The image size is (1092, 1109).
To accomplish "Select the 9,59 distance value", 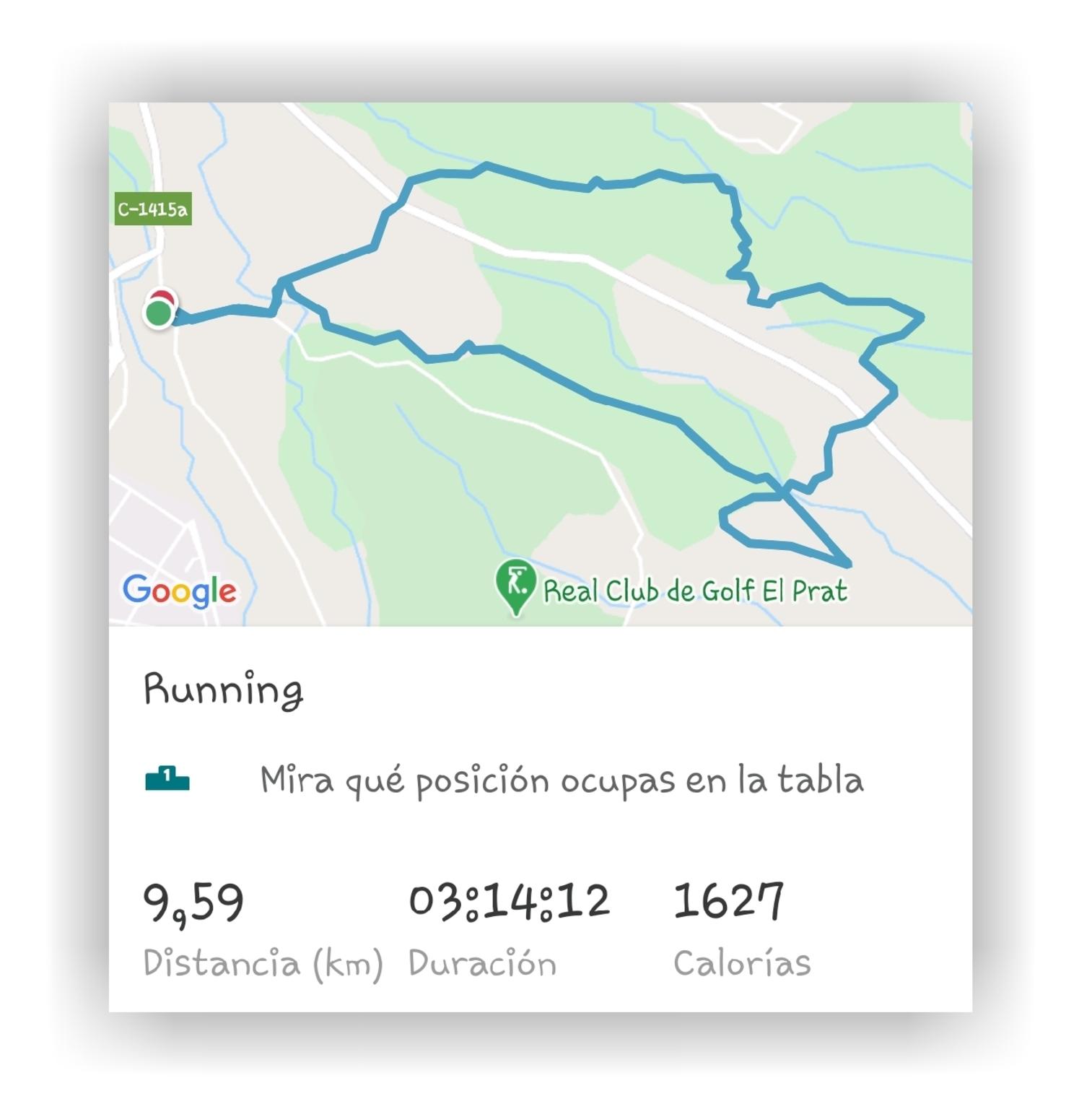I will pos(193,903).
